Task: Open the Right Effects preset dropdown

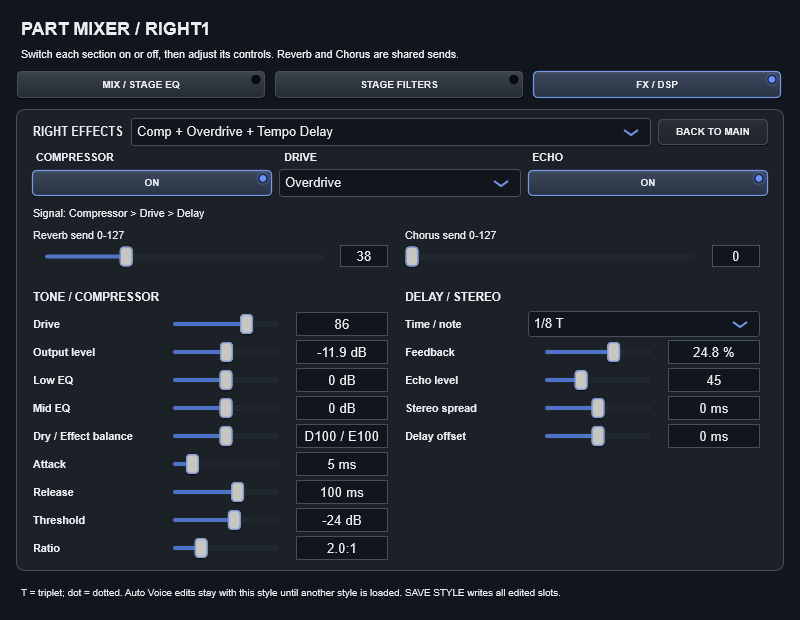Action: click(x=390, y=132)
